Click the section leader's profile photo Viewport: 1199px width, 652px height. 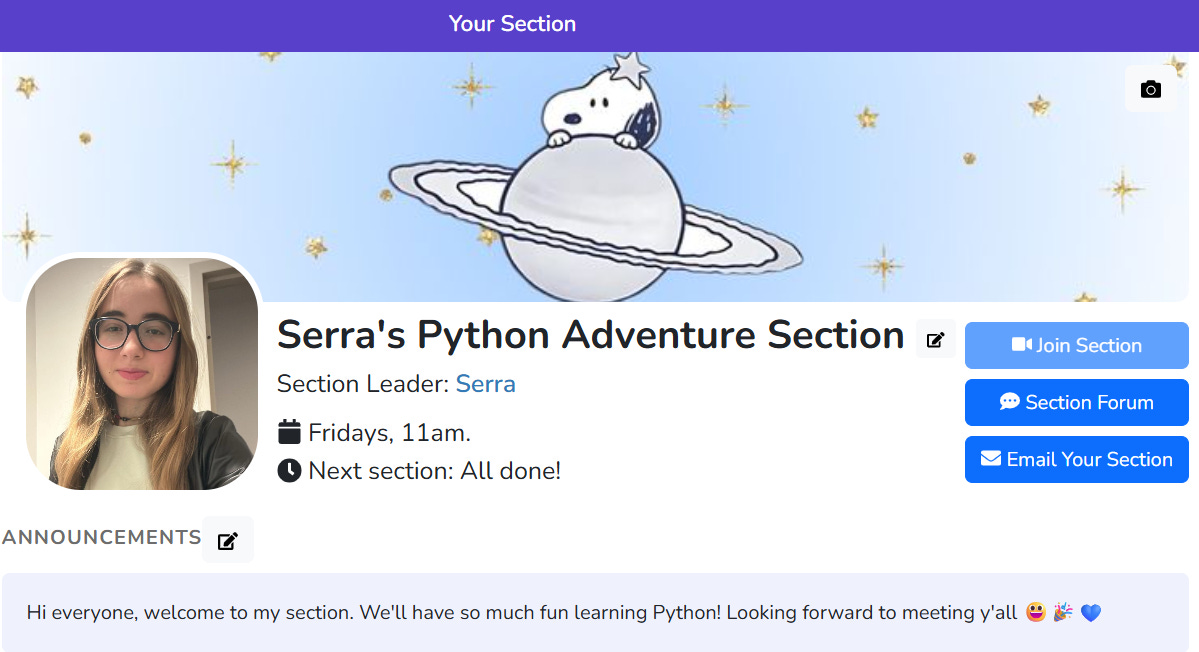[x=141, y=373]
